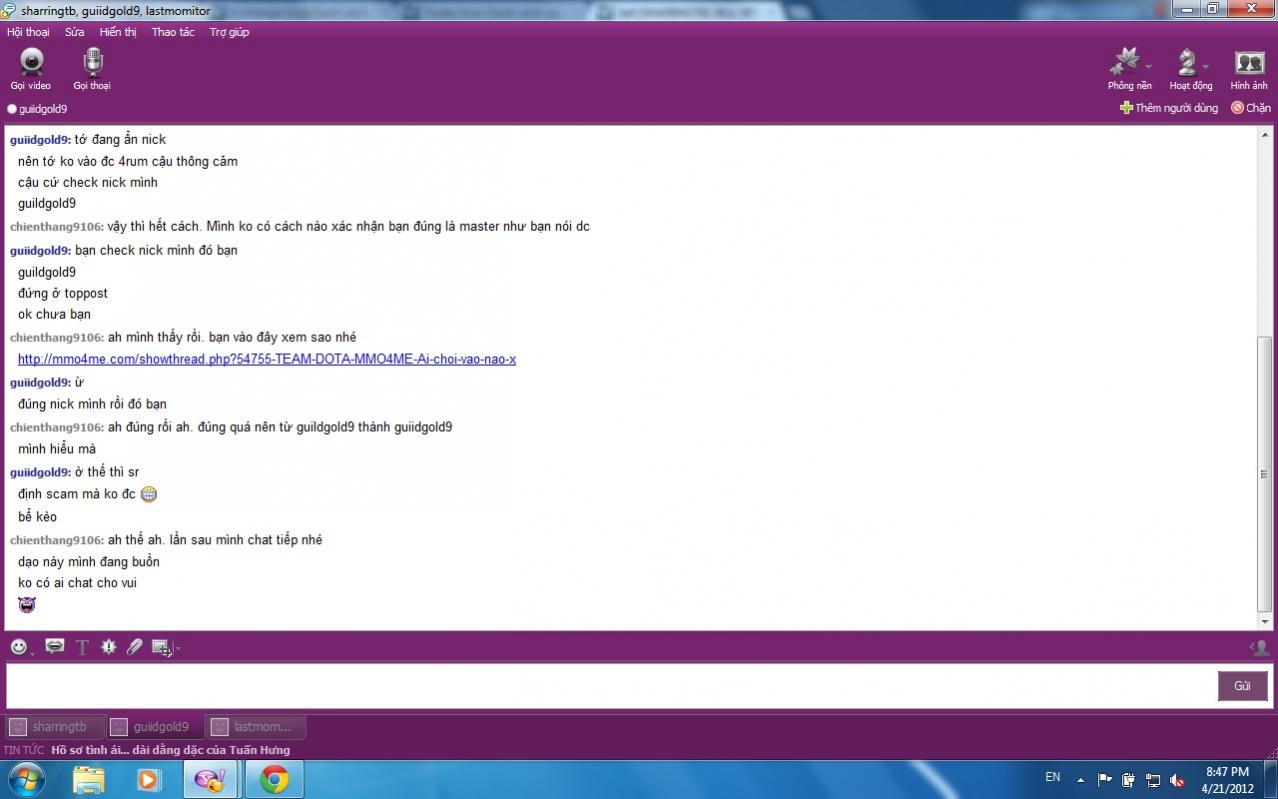Start a video call with the webcam icon
The image size is (1278, 799).
pos(31,63)
